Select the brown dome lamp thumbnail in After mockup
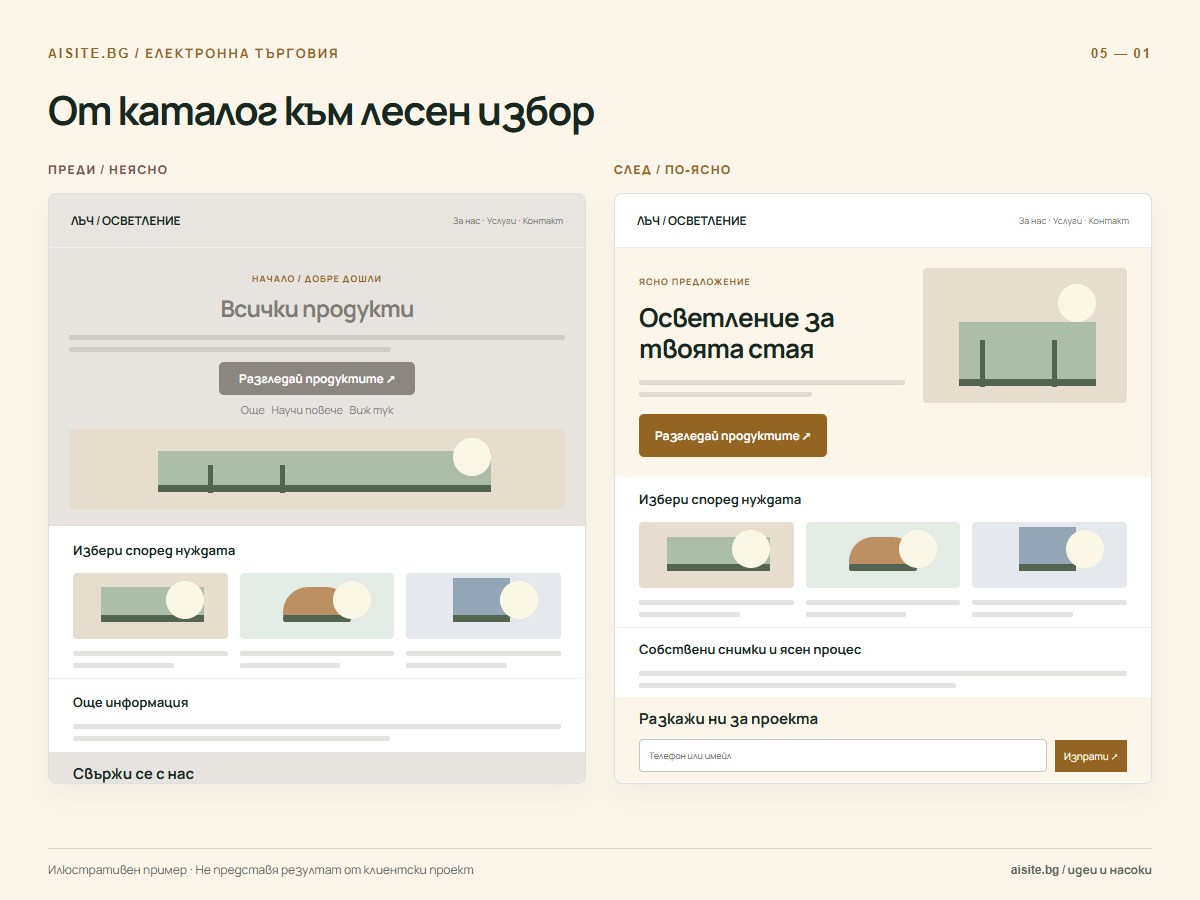1200x900 pixels. pos(883,555)
